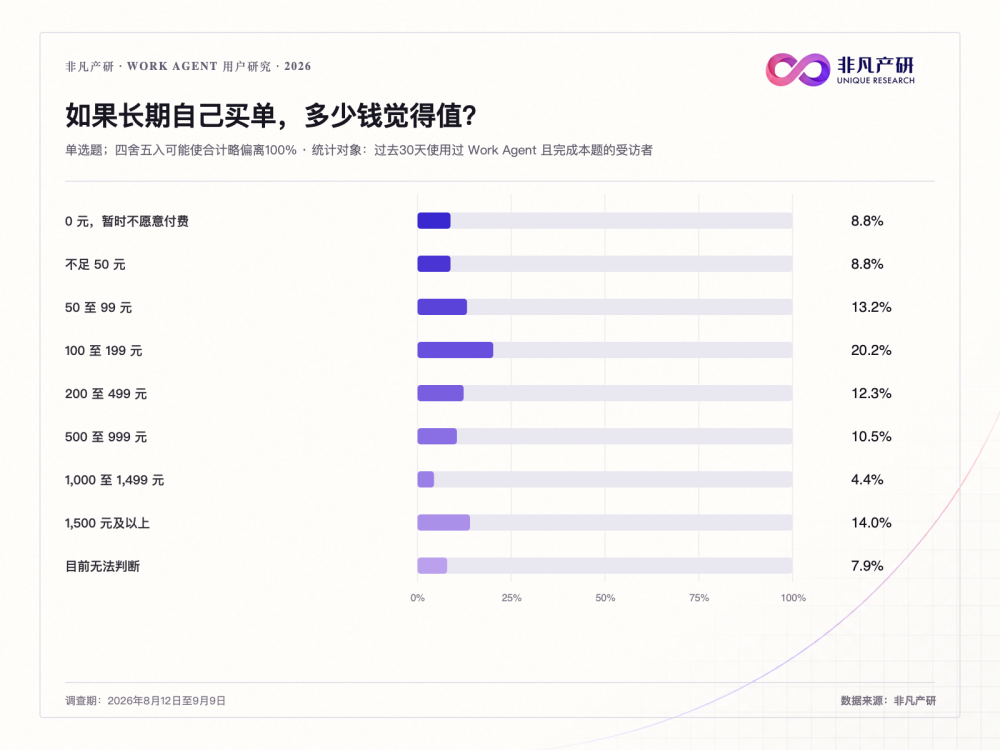The image size is (1000, 750).
Task: Select the label 不足 50 元
Action: pyautogui.click(x=95, y=264)
